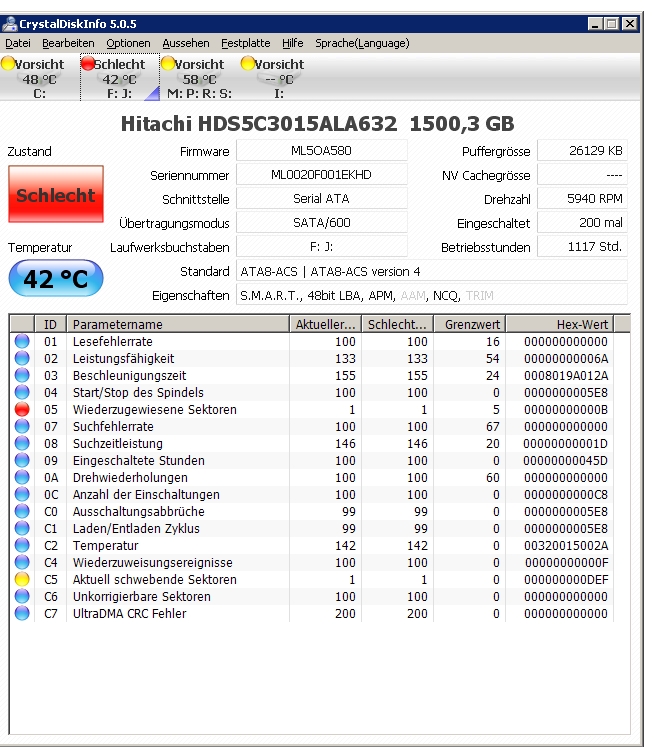Click the NV Cachegrösse value field
The height and width of the screenshot is (747, 656).
pos(582,174)
